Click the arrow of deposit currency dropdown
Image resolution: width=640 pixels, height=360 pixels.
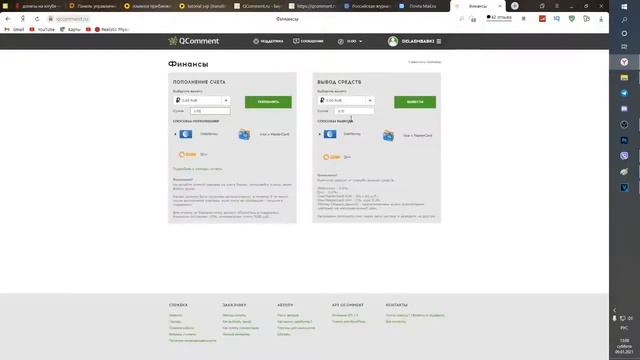(x=226, y=100)
